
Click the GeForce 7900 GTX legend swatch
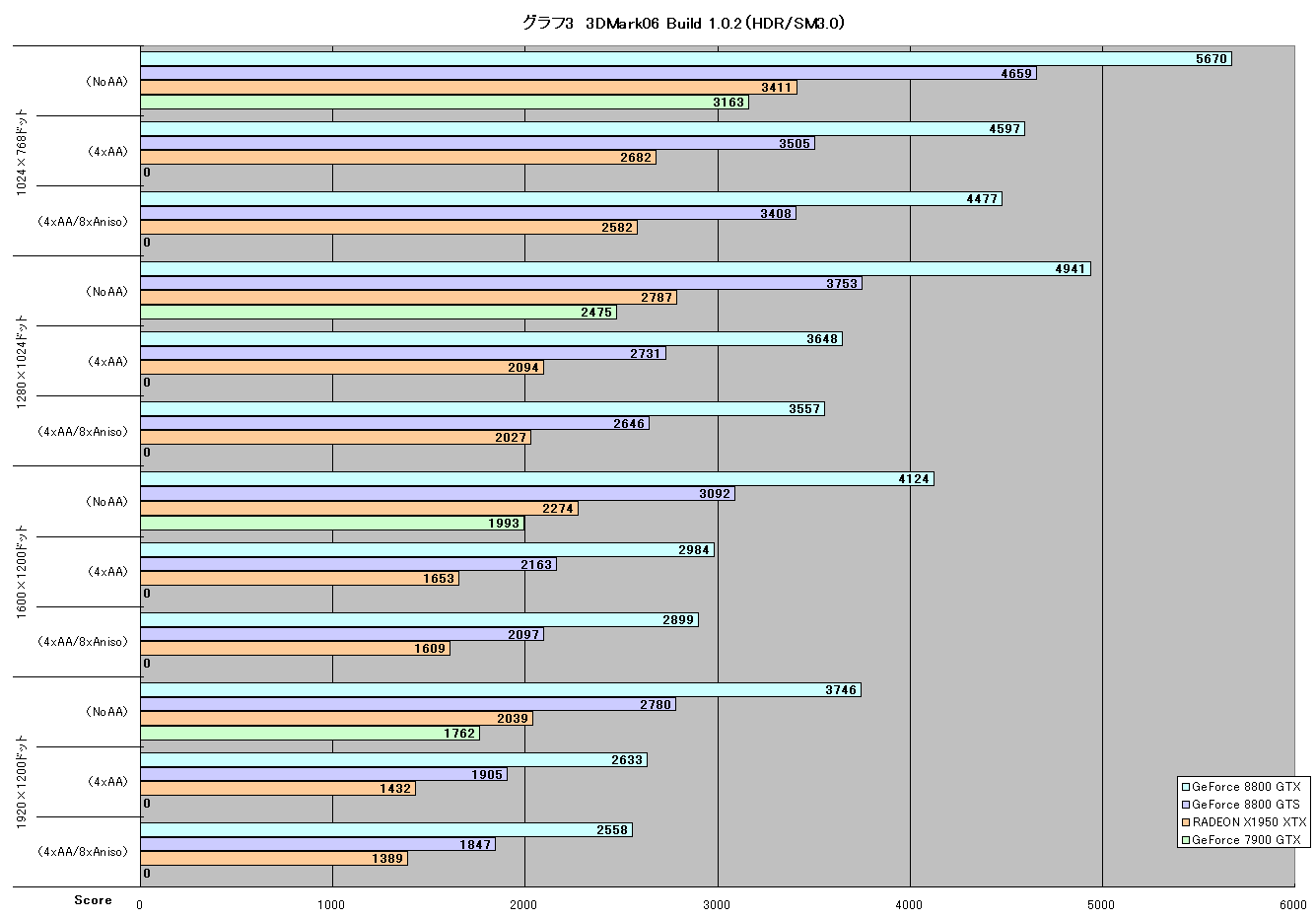tap(1186, 840)
